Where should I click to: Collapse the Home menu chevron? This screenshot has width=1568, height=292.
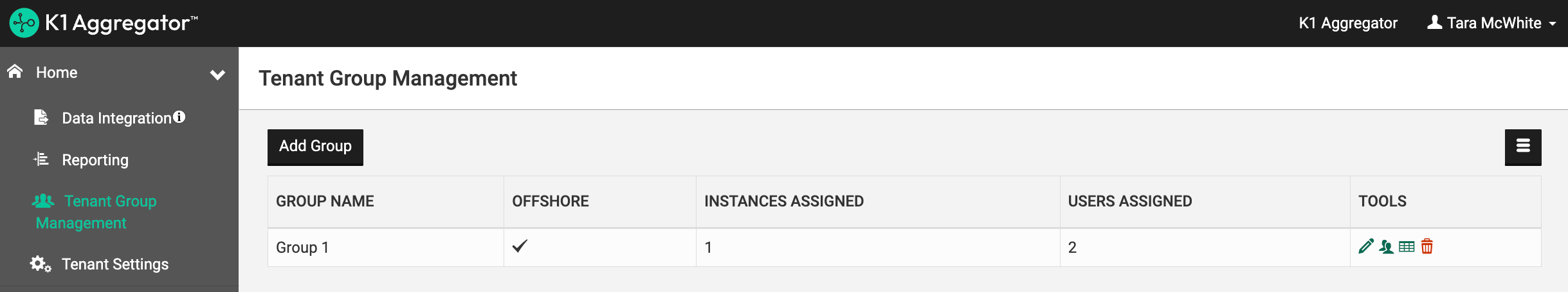(x=217, y=74)
